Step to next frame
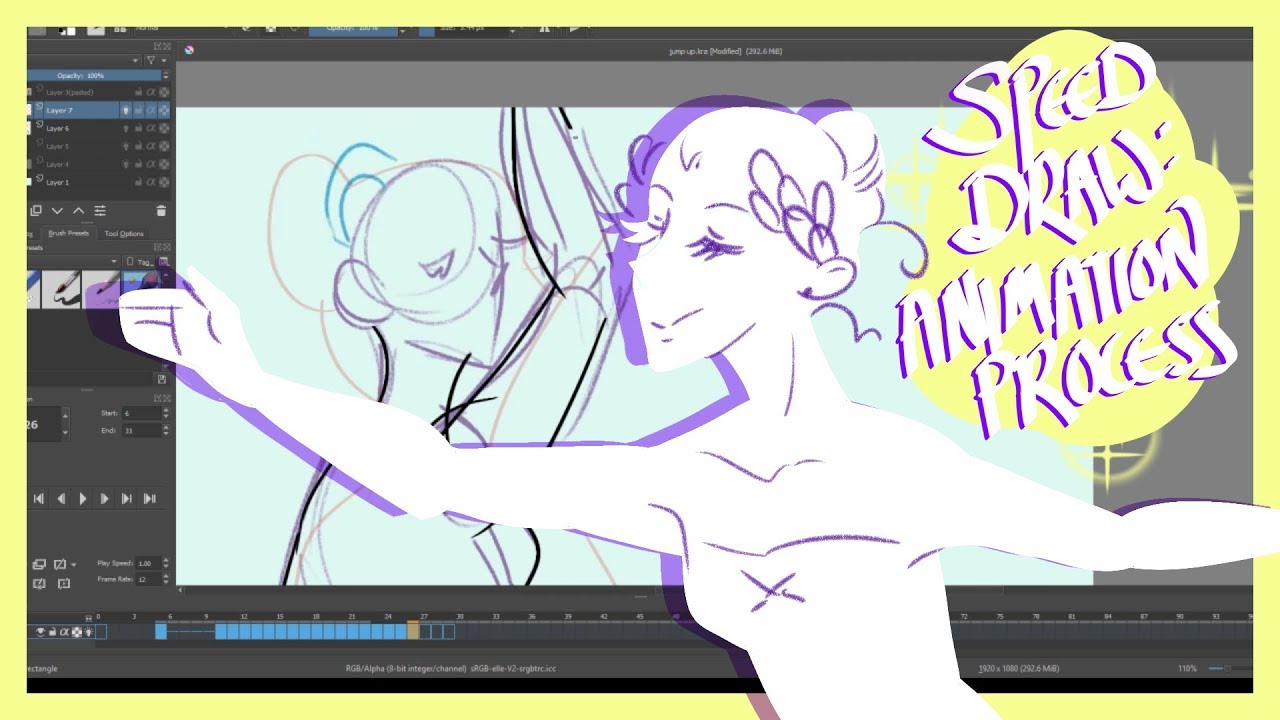 105,498
